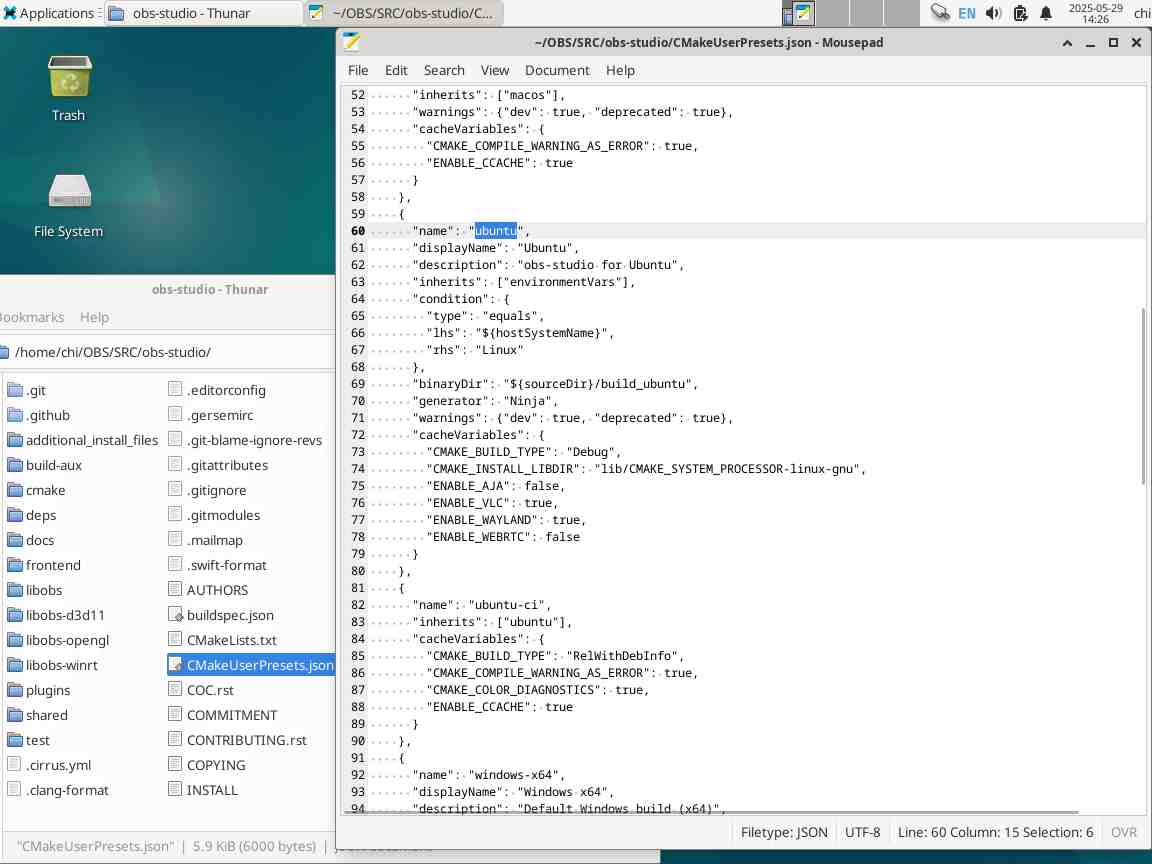Roll up the Mousepad window with the arrow

(1069, 43)
